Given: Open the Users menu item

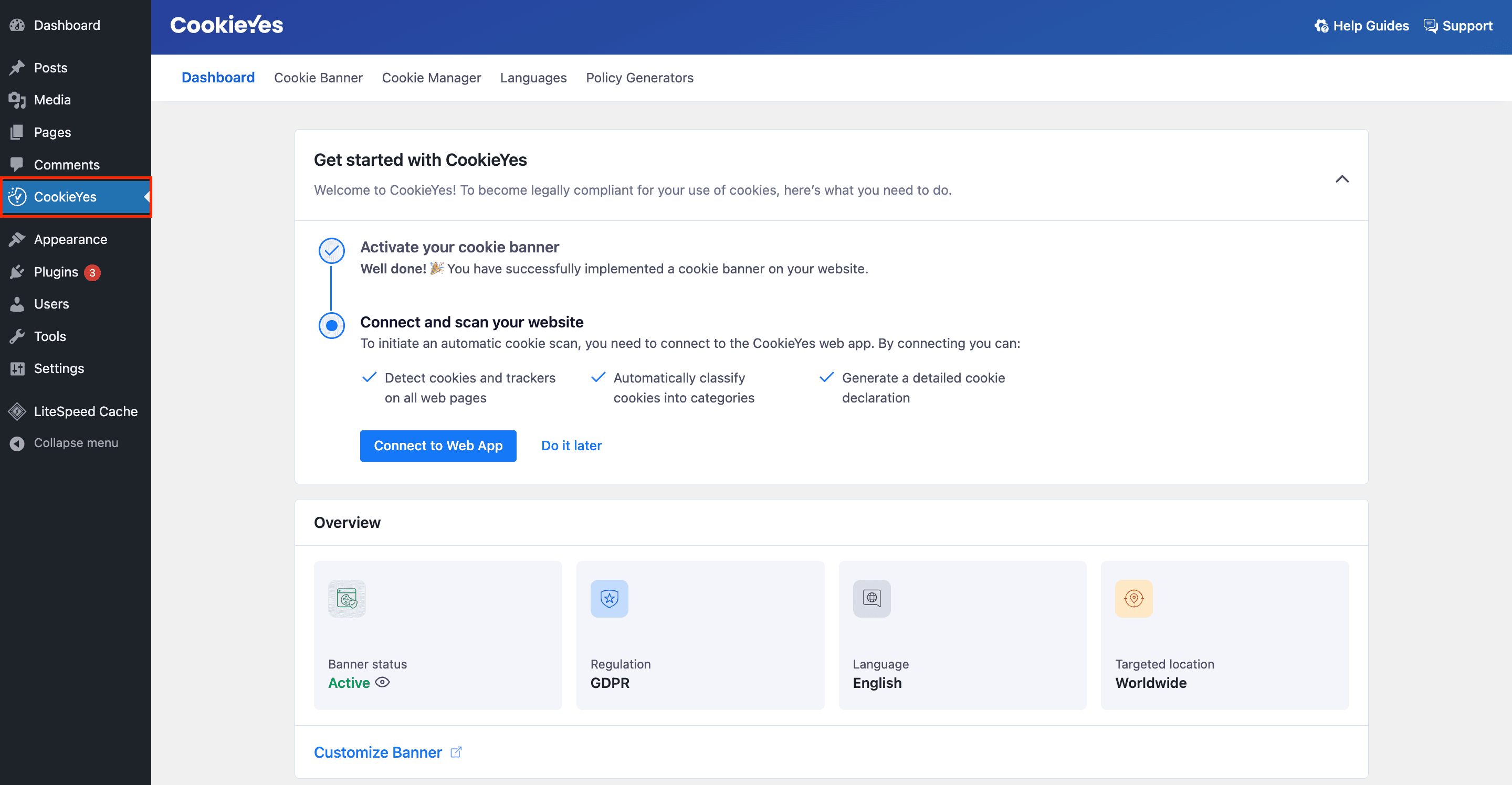Looking at the screenshot, I should 76,304.
